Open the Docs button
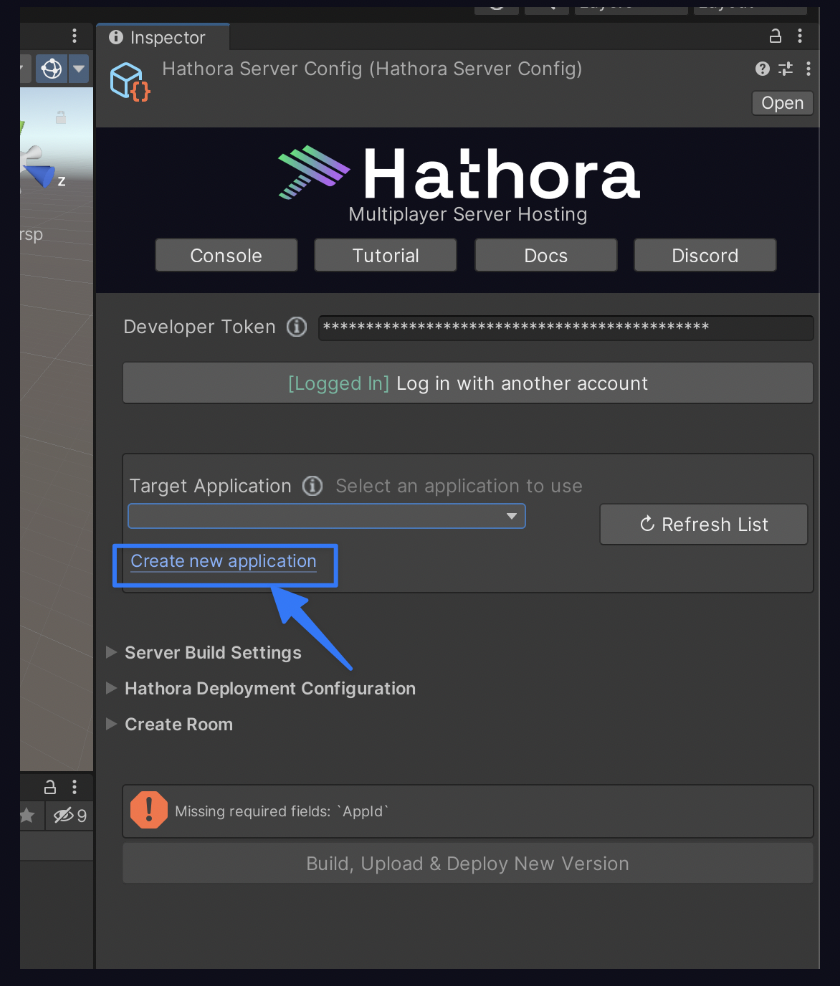Viewport: 840px width, 986px height. (546, 255)
